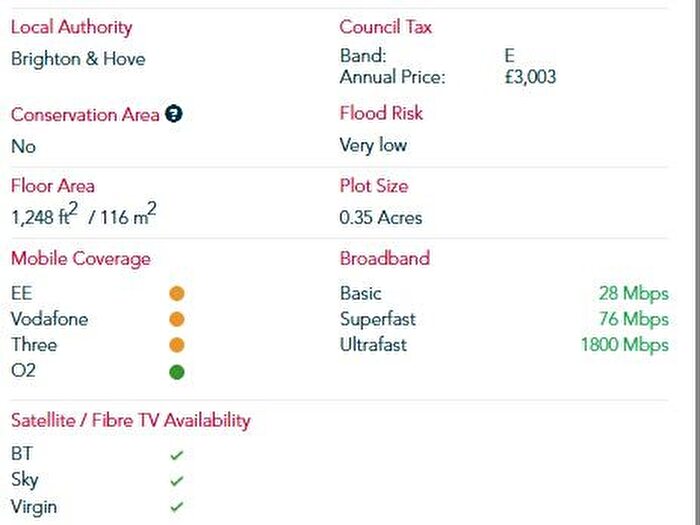Screen dimensions: 700x525
Task: Click the Vodafone orange coverage indicator
Action: (177, 320)
